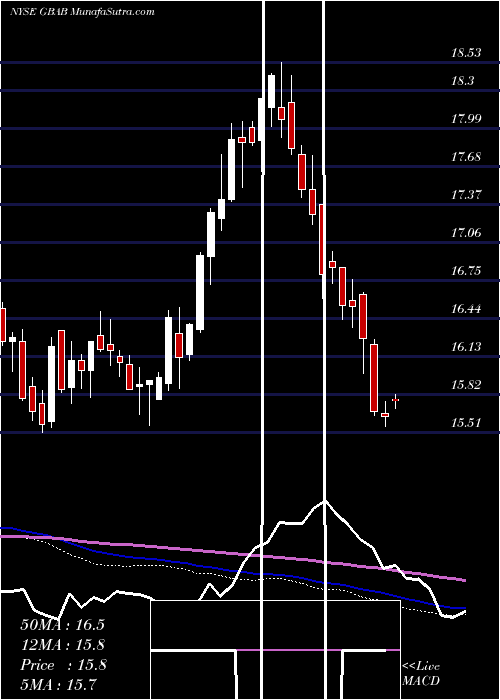This screenshot has height=700, width=500.
Task: Click the <<Live MACD label
Action: (421, 673)
